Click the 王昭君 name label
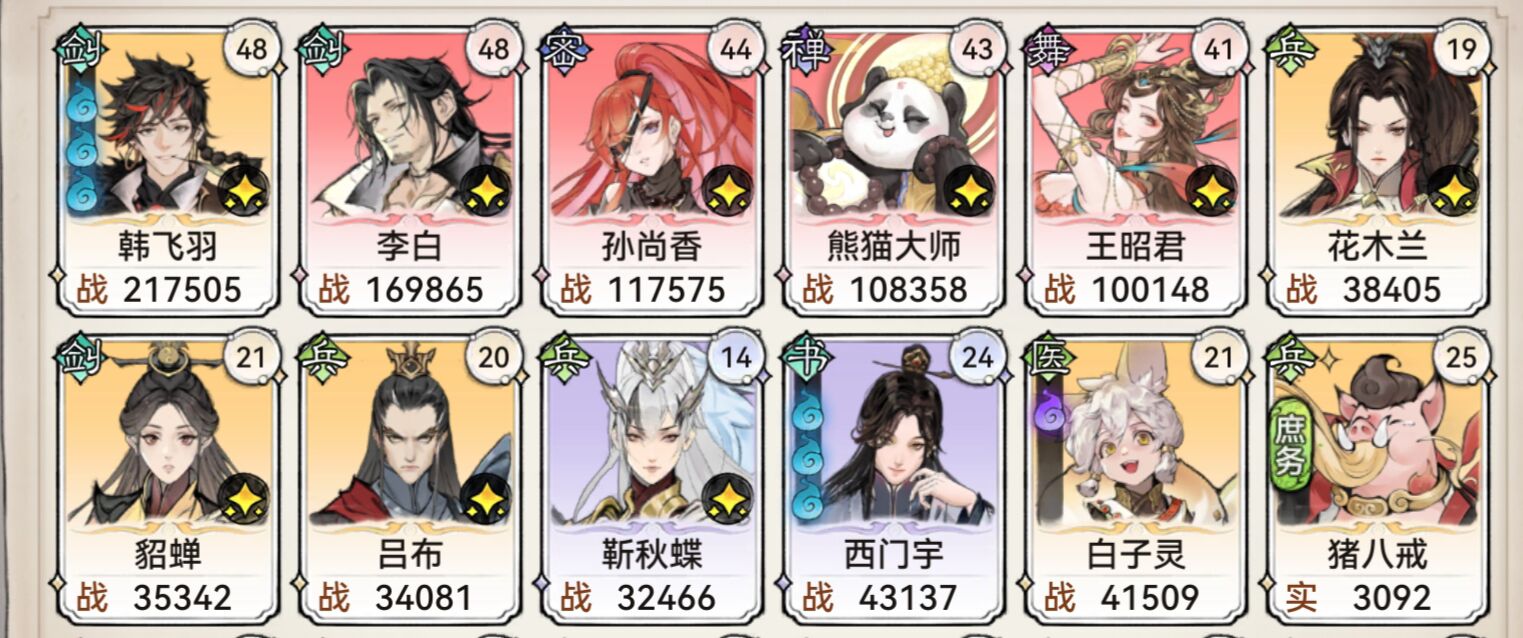 pyautogui.click(x=1135, y=246)
